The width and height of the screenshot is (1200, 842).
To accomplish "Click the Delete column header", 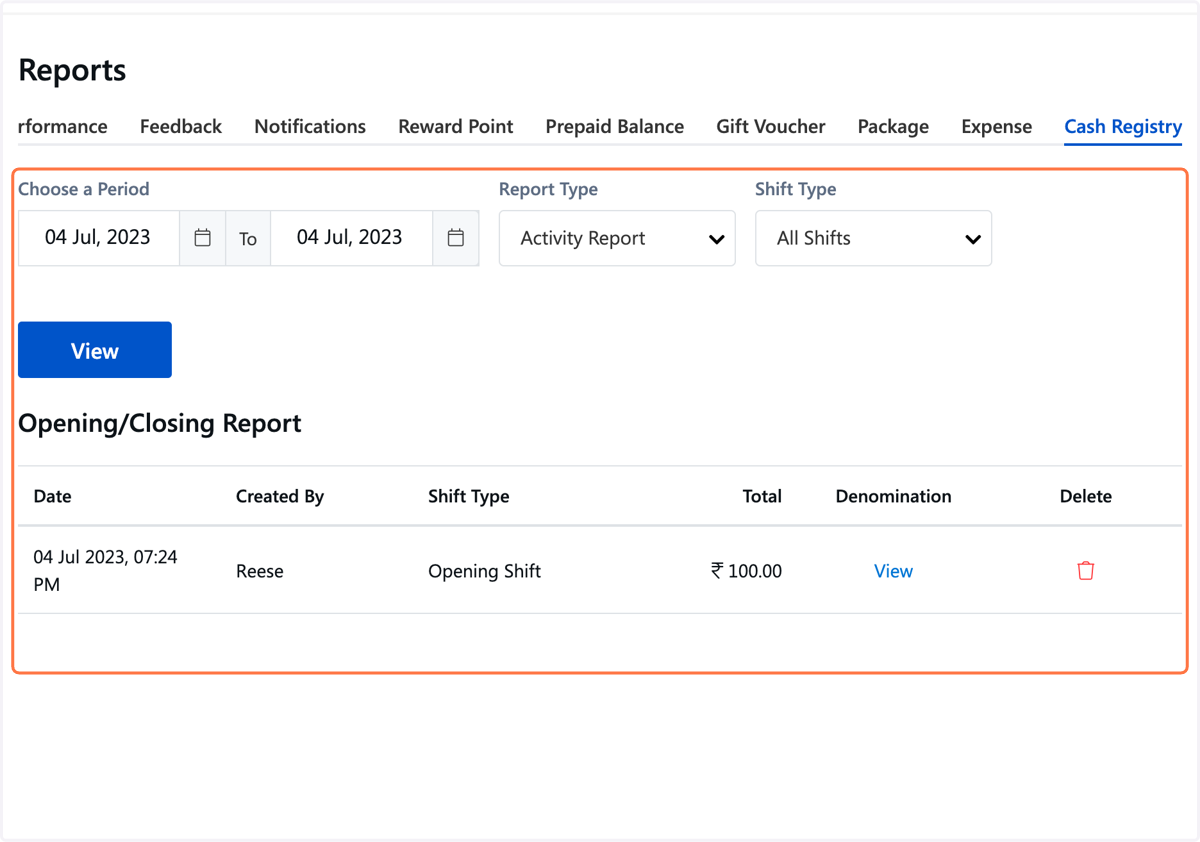I will (x=1086, y=496).
